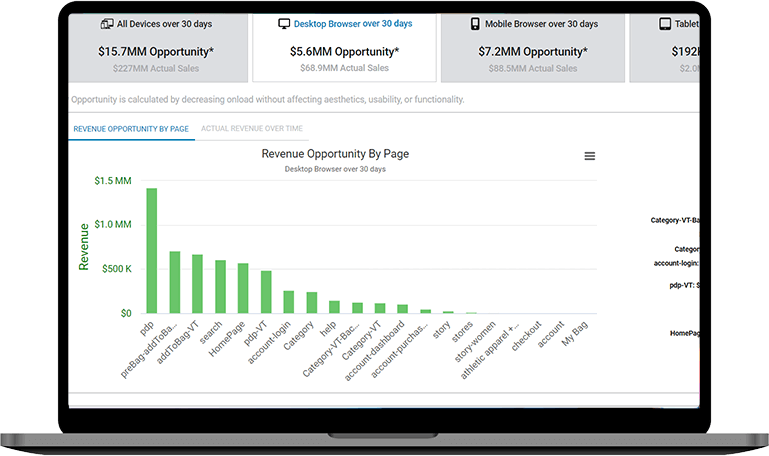Screen dimensions: 769x456
Task: Switch to Revenue Opportunity By Page tab
Action: [x=131, y=129]
